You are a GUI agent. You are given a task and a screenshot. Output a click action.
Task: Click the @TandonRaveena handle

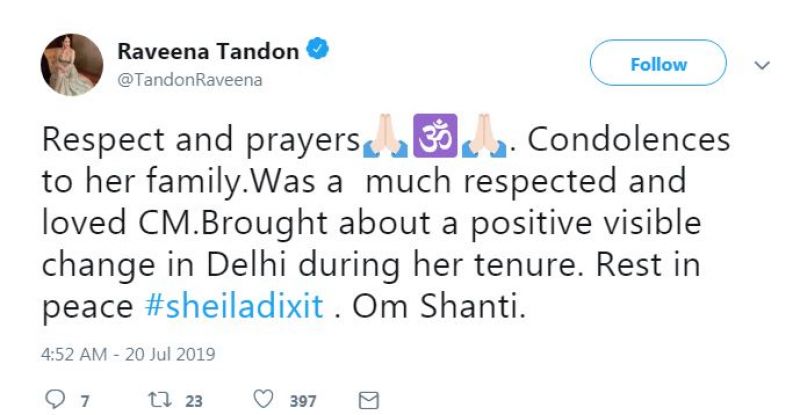[x=191, y=81]
